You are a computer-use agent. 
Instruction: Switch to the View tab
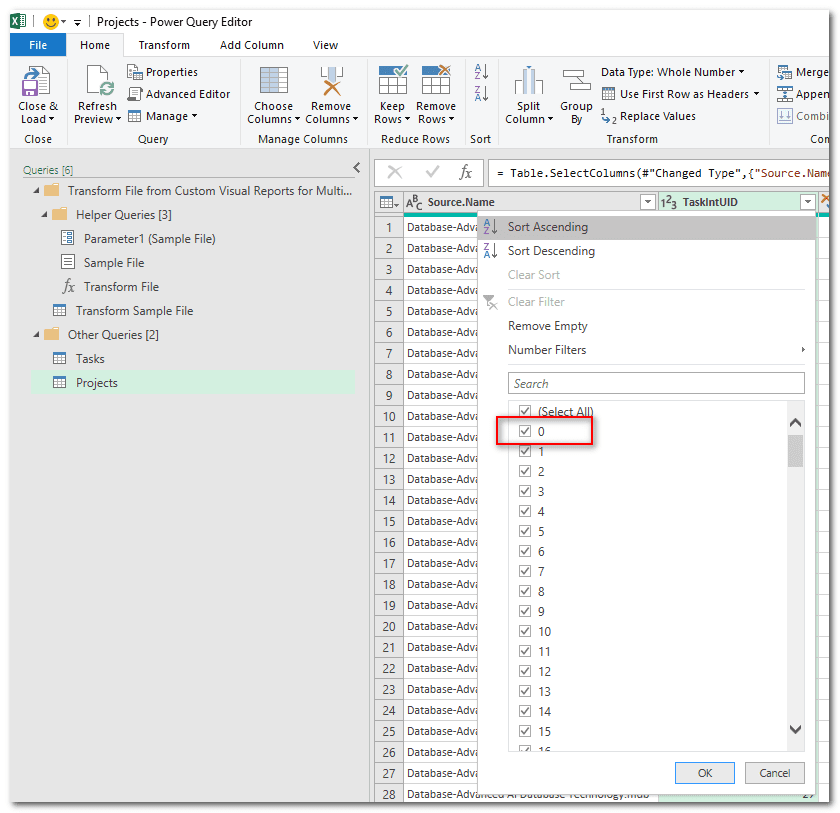click(x=326, y=45)
